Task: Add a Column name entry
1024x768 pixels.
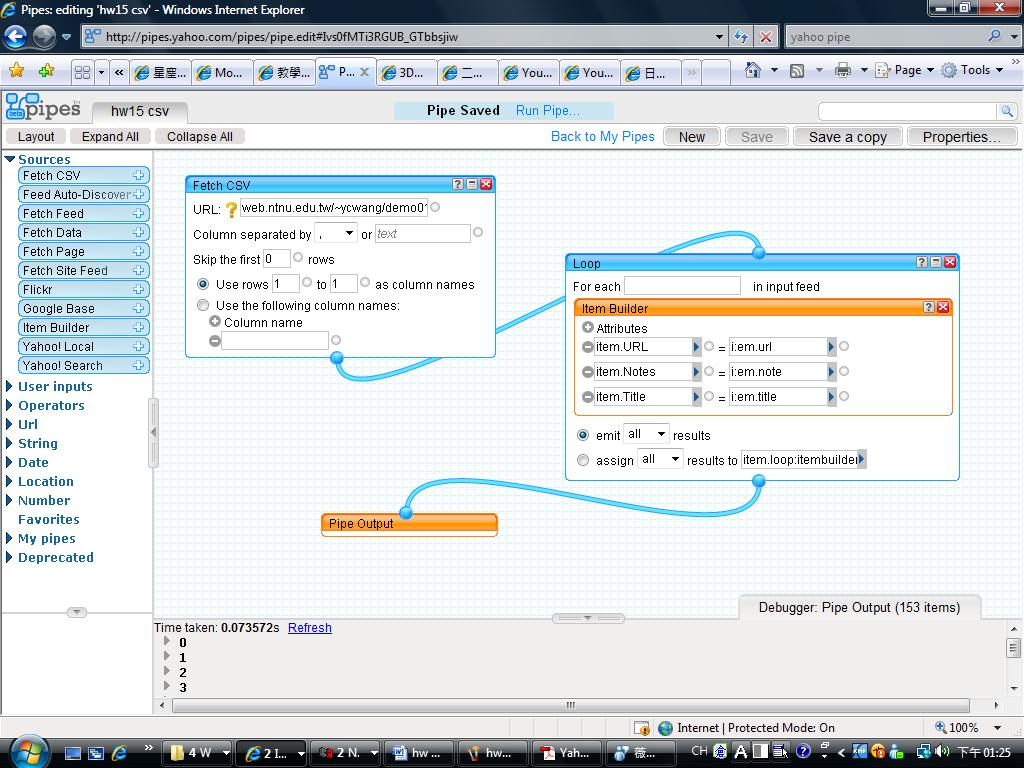Action: [215, 321]
